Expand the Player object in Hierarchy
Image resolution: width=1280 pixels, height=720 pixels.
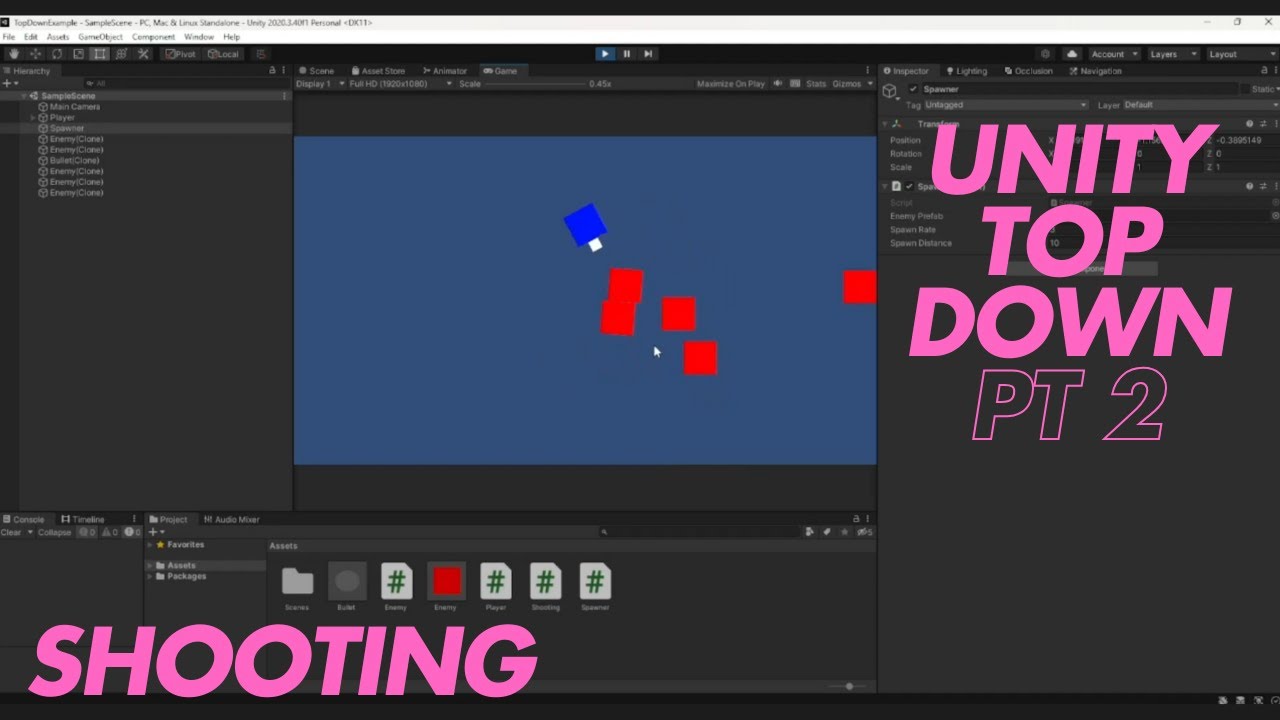(x=34, y=117)
